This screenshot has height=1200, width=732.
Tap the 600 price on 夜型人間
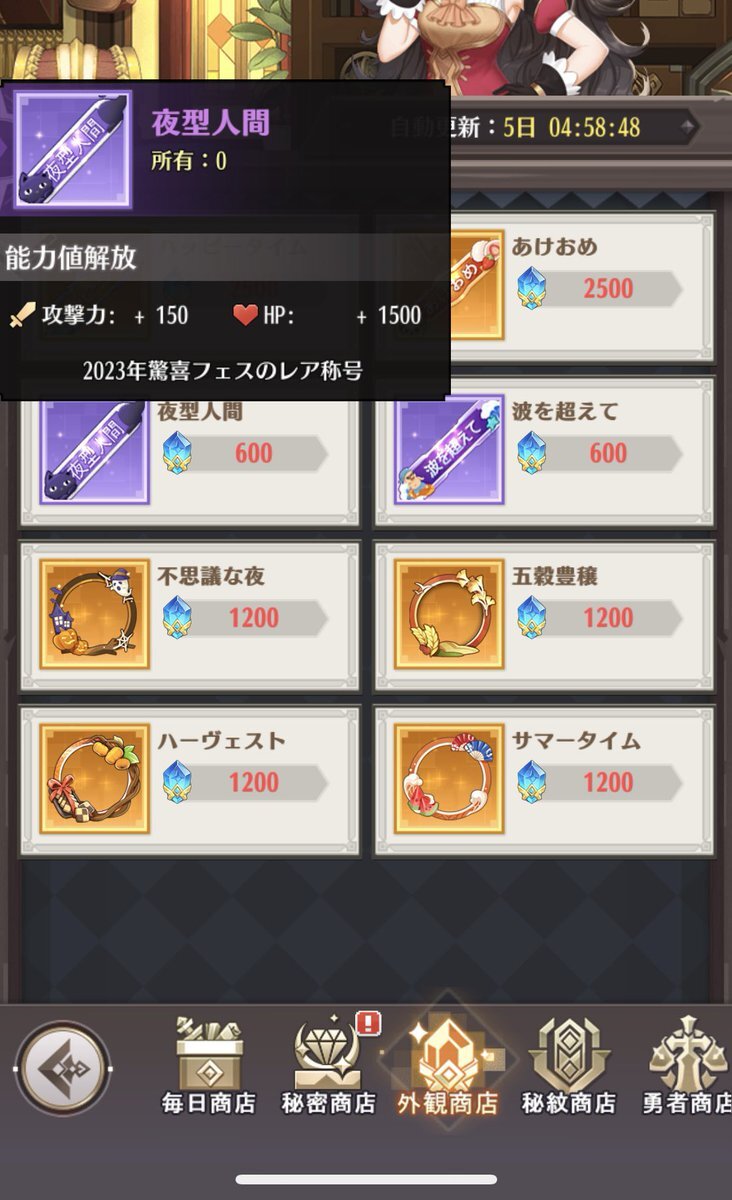[x=245, y=453]
